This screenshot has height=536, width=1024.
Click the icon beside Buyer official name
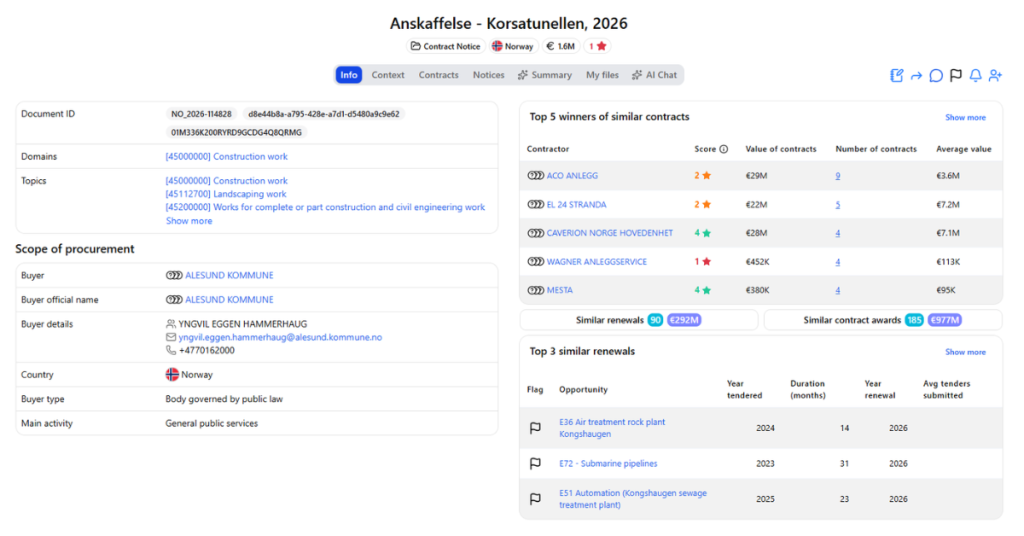174,300
